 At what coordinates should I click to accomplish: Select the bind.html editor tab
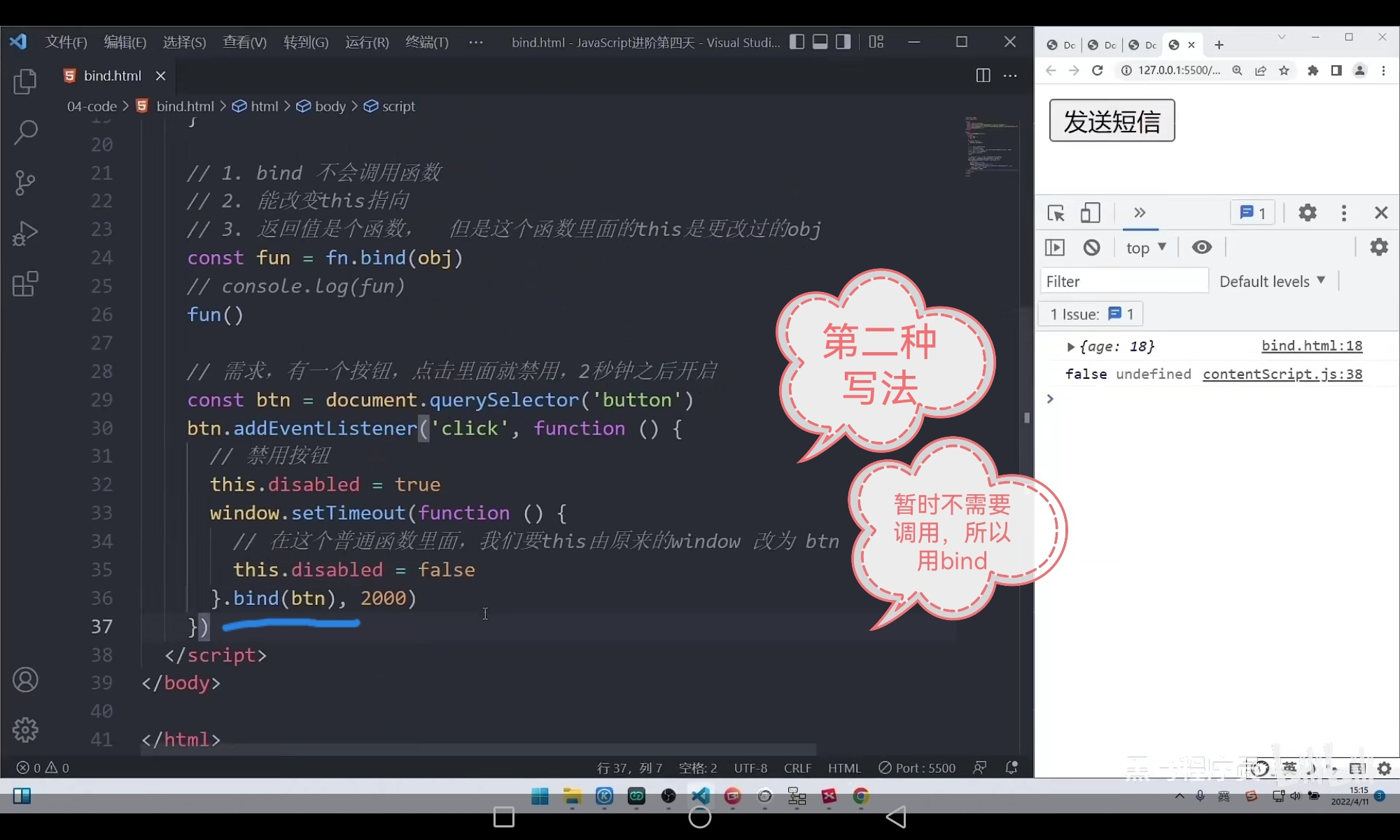[x=112, y=76]
